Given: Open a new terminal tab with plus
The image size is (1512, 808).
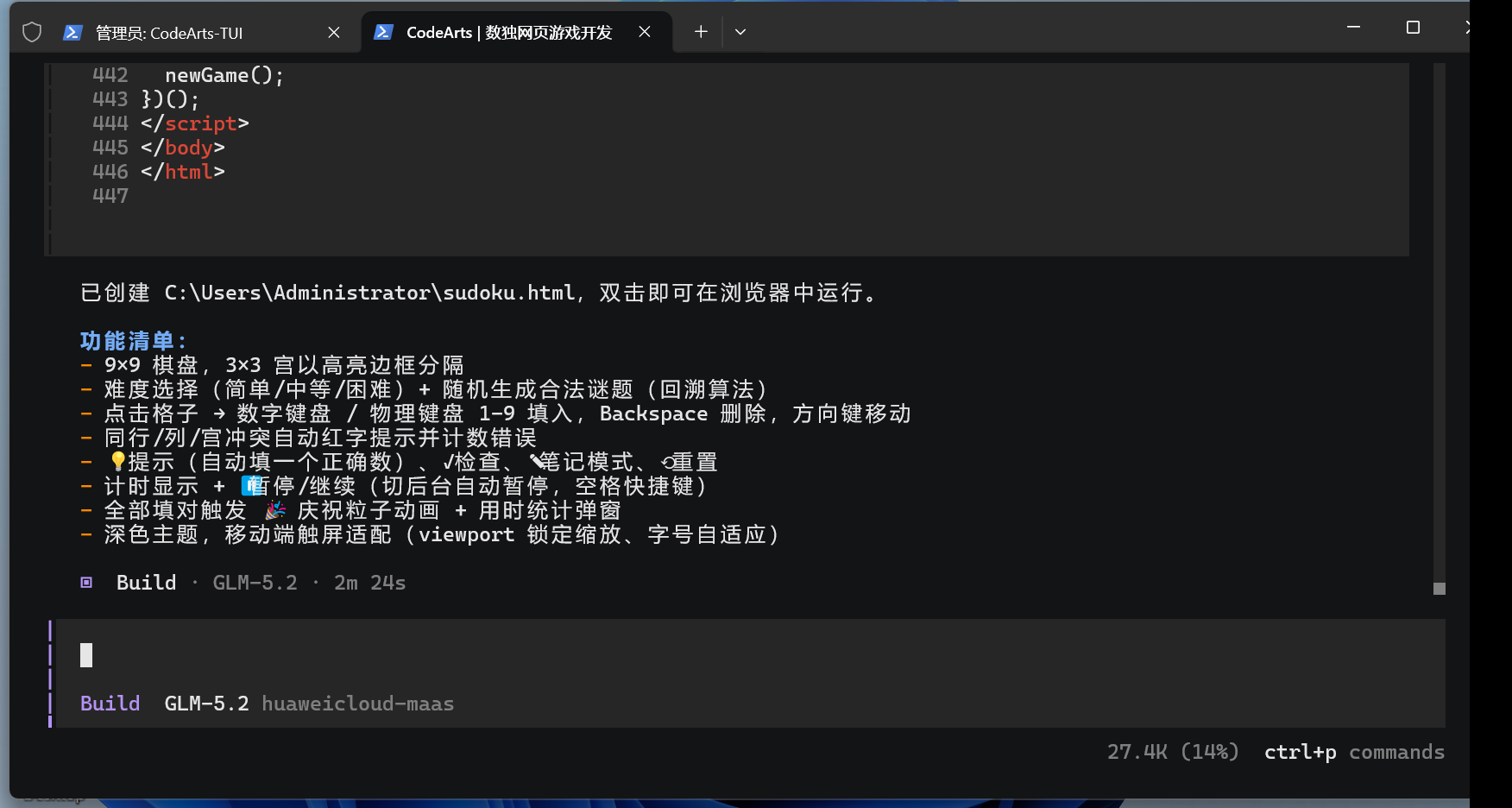Looking at the screenshot, I should pyautogui.click(x=701, y=32).
